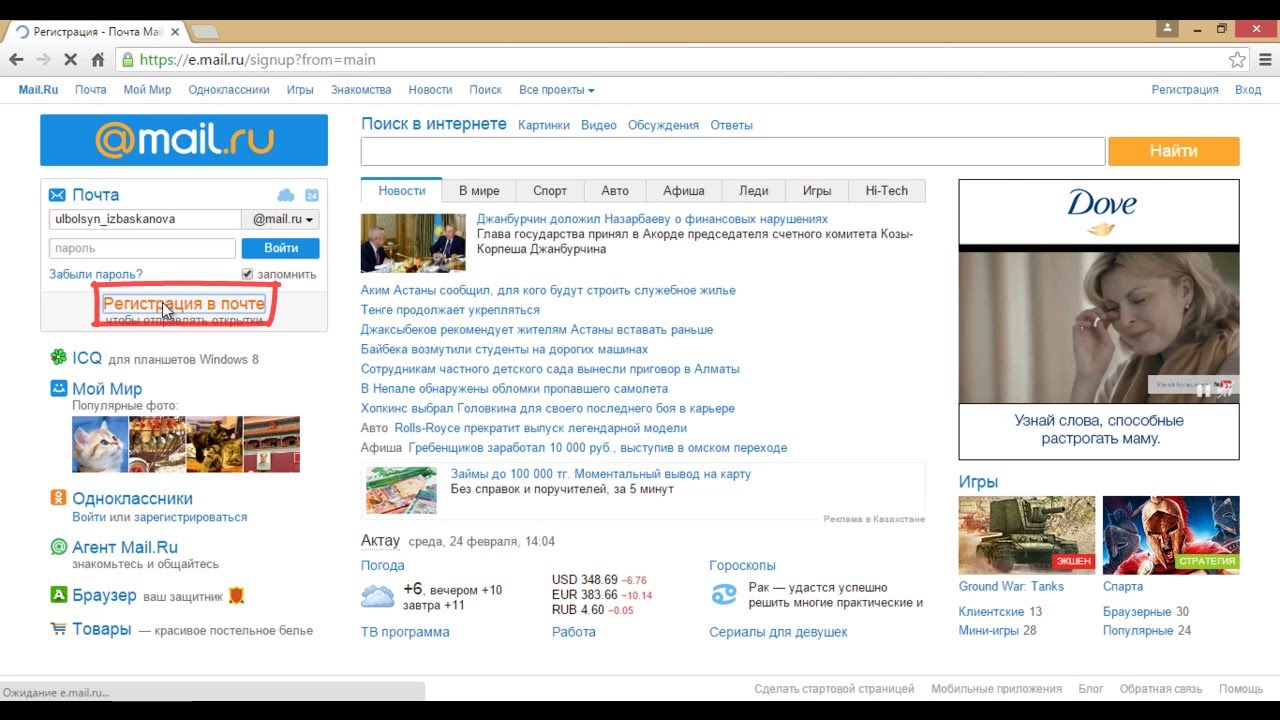Open the Браузерные games category link
Viewport: 1280px width, 720px height.
(x=1137, y=611)
